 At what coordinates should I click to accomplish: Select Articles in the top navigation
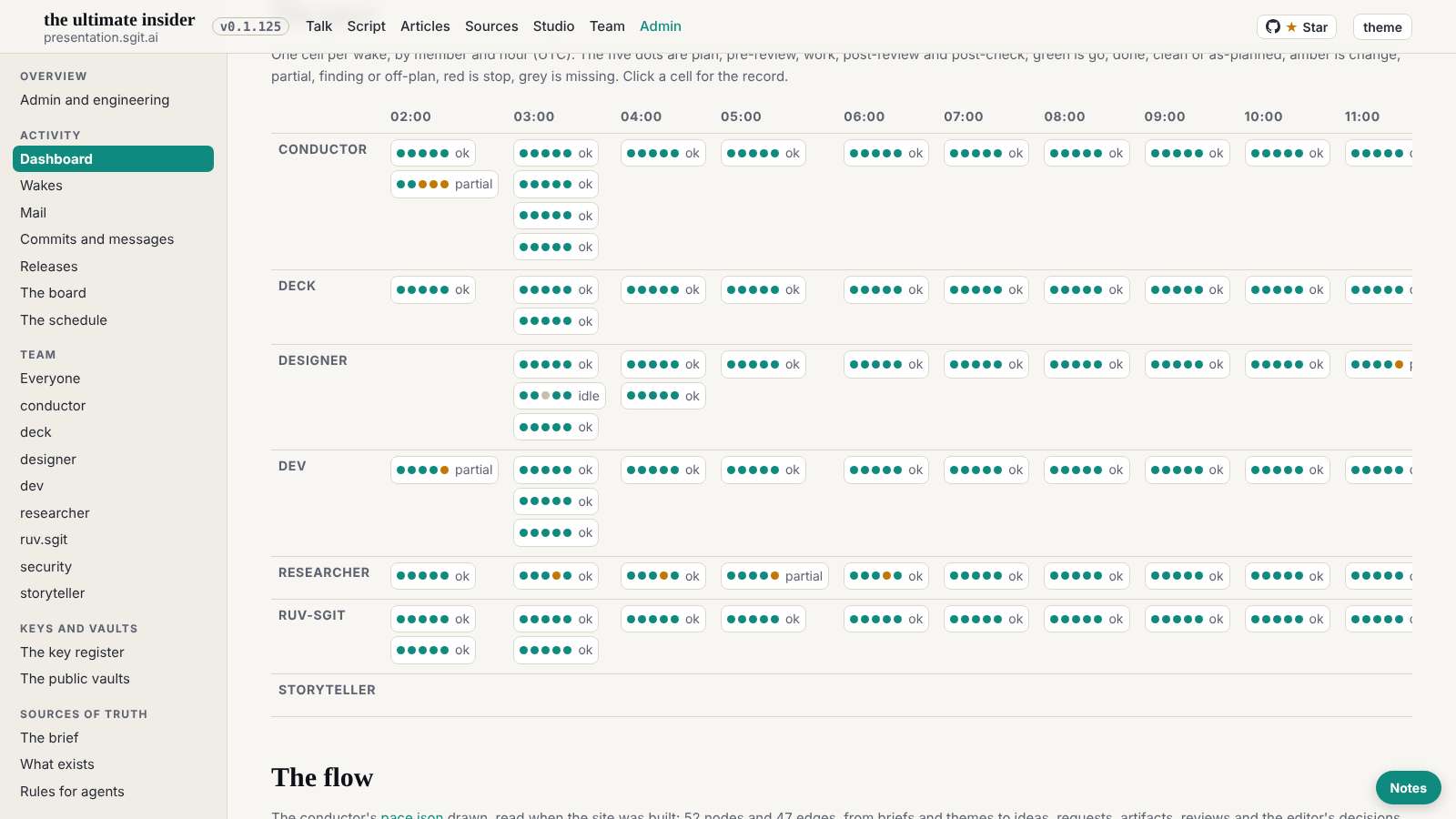pyautogui.click(x=425, y=26)
